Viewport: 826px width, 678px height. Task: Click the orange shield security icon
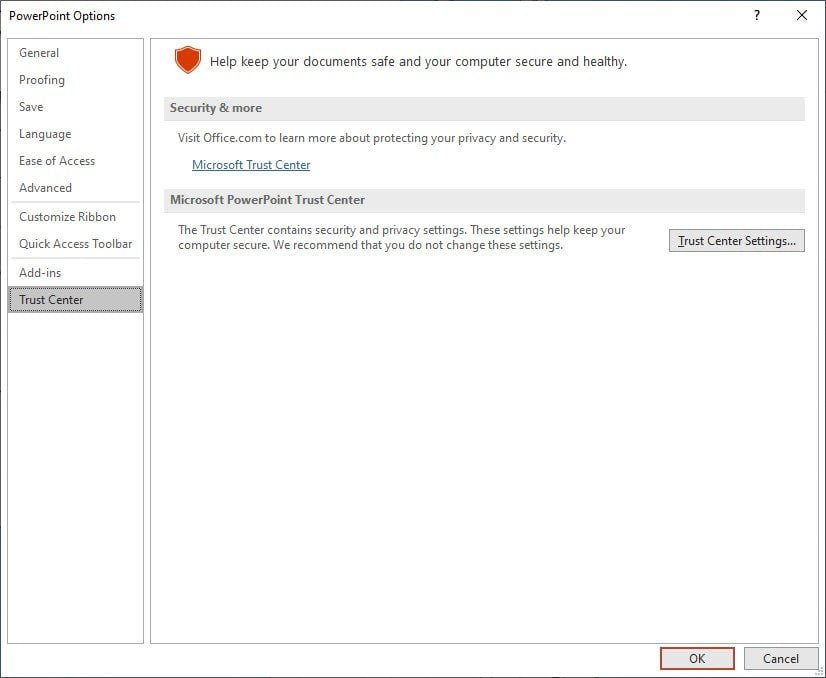pos(187,60)
